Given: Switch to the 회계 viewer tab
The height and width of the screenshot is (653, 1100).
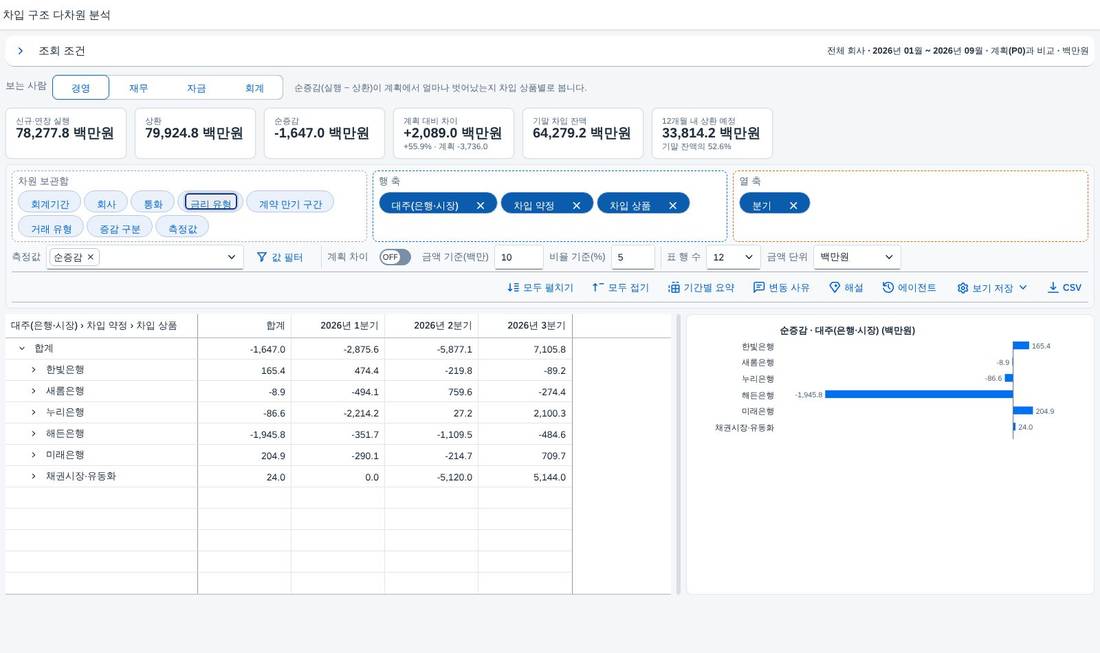Looking at the screenshot, I should point(254,88).
